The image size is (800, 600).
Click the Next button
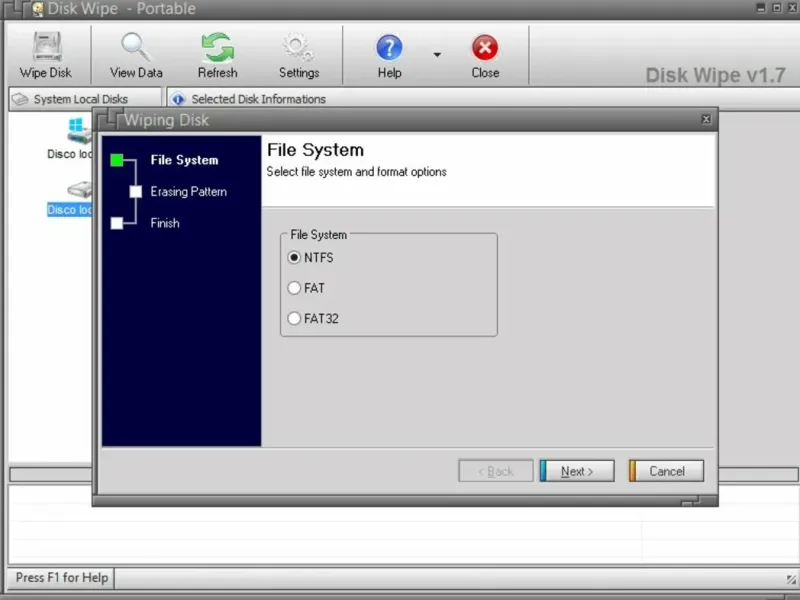[577, 471]
